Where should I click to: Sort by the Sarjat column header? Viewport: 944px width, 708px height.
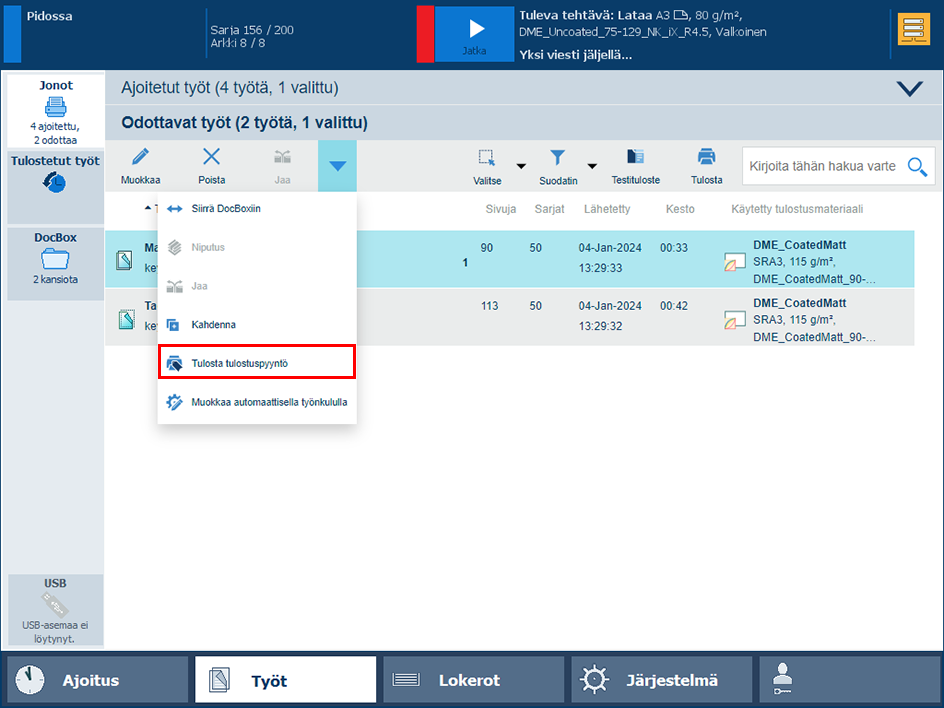[549, 209]
